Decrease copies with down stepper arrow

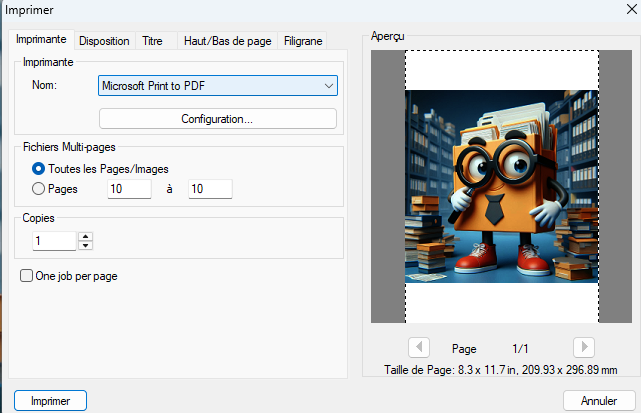tap(85, 245)
